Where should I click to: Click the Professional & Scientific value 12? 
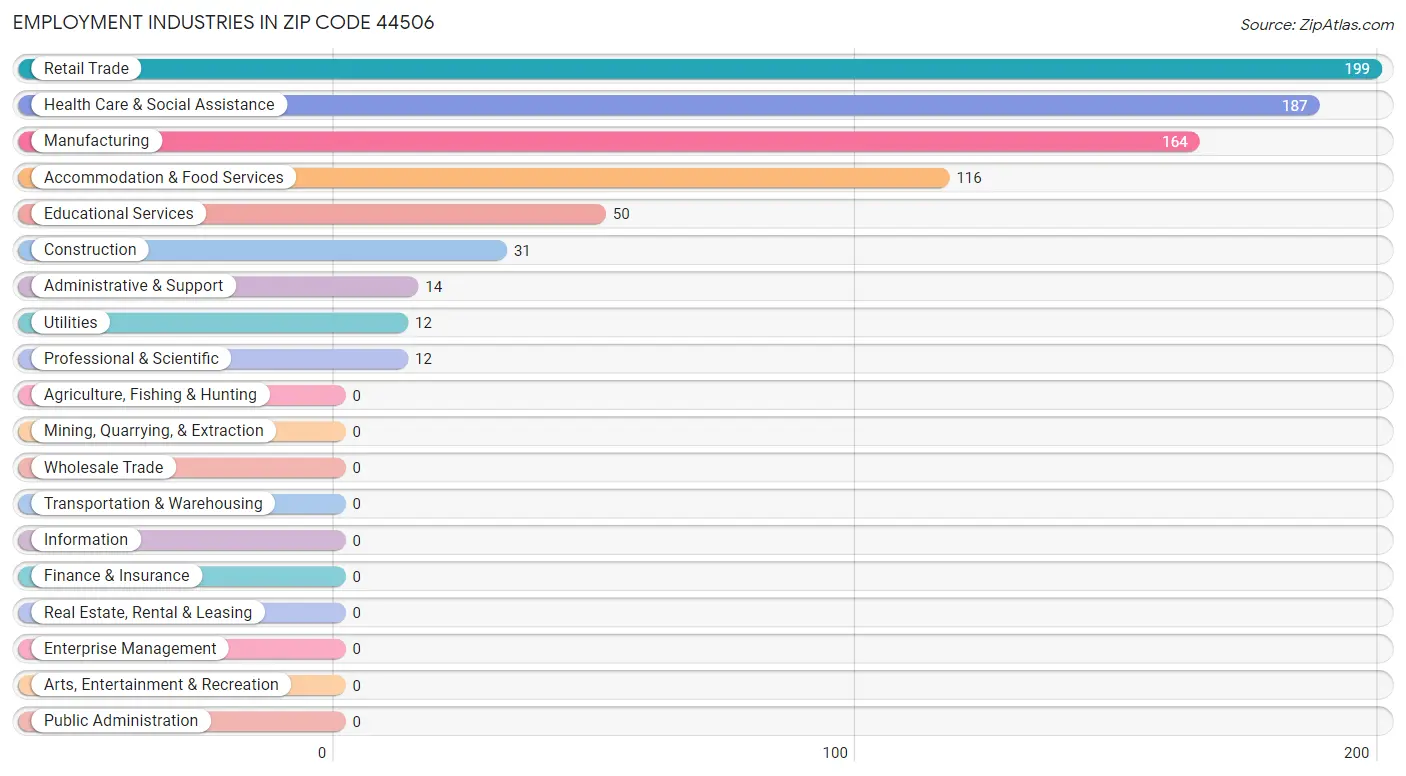tap(424, 359)
